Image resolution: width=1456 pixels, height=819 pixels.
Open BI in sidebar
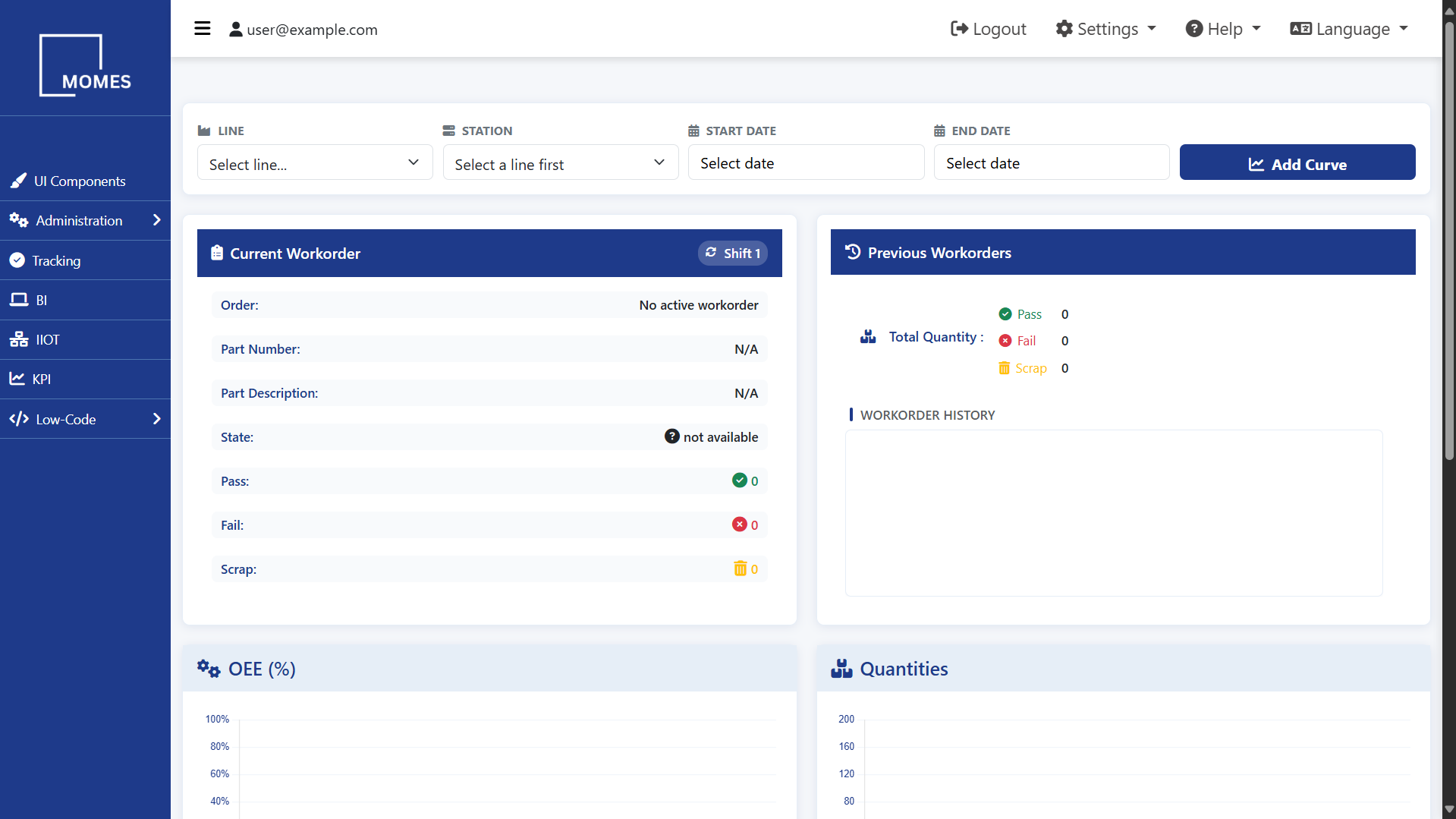[85, 300]
